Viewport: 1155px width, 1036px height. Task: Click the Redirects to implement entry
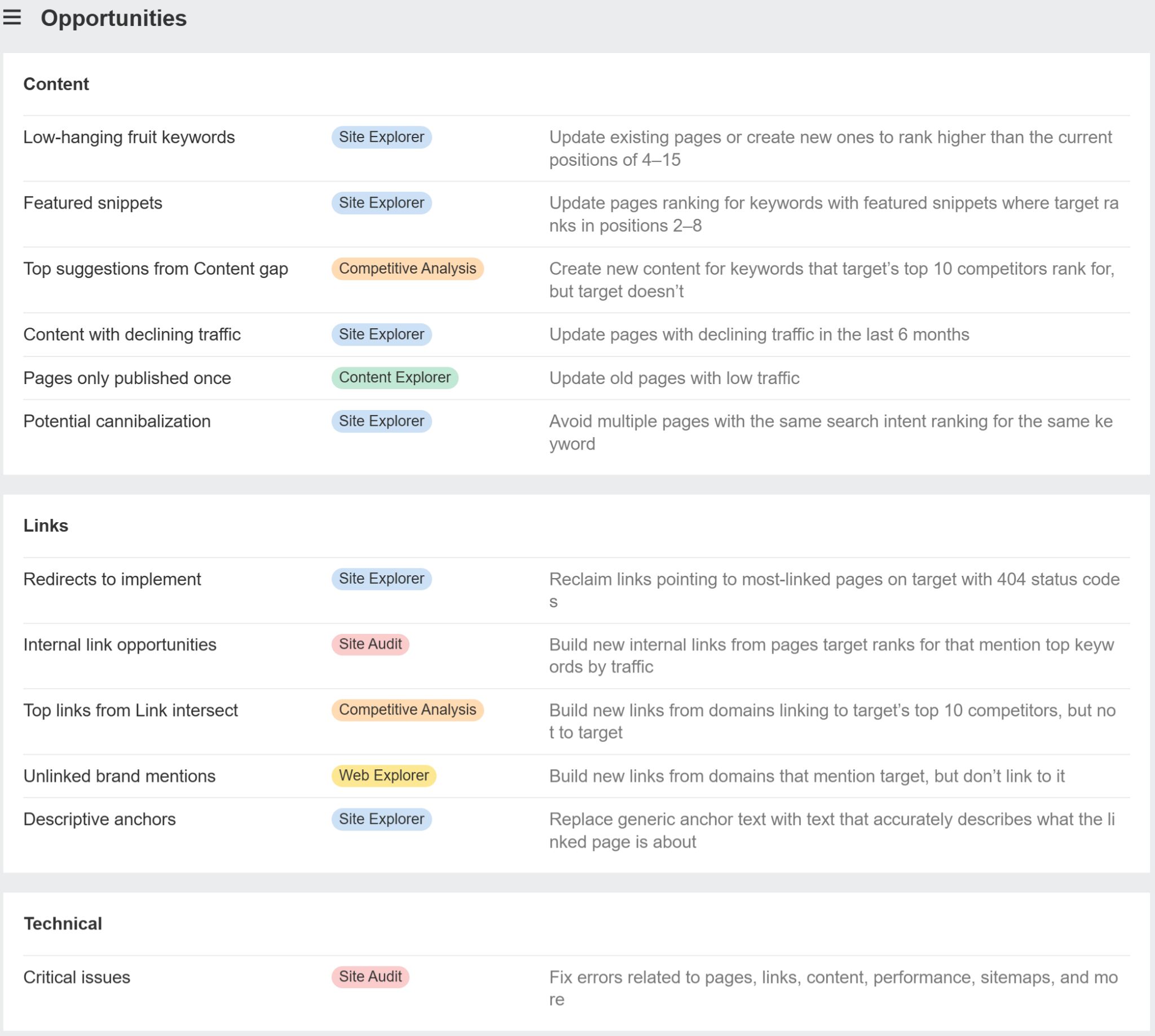pyautogui.click(x=112, y=578)
